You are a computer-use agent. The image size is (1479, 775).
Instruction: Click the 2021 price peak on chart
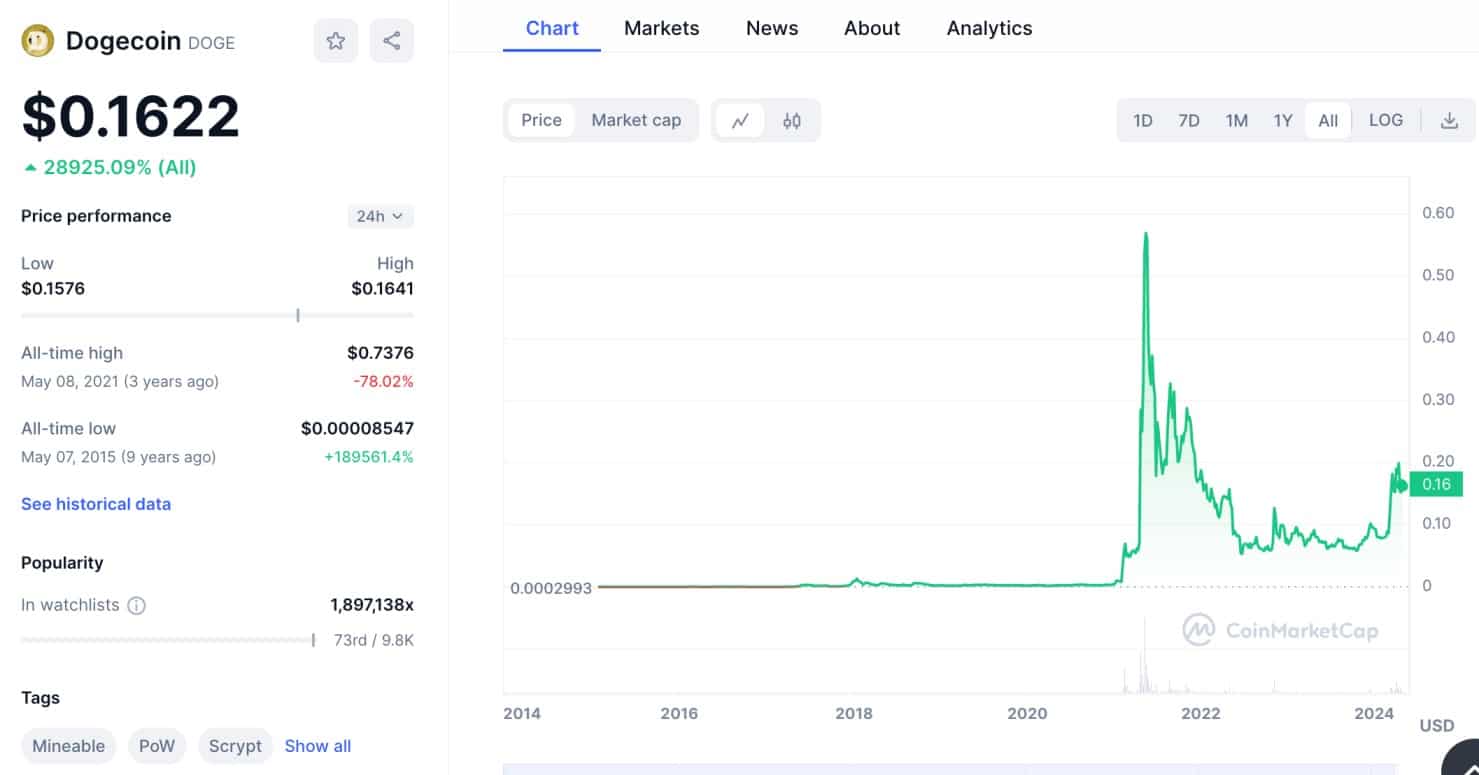[x=1145, y=234]
